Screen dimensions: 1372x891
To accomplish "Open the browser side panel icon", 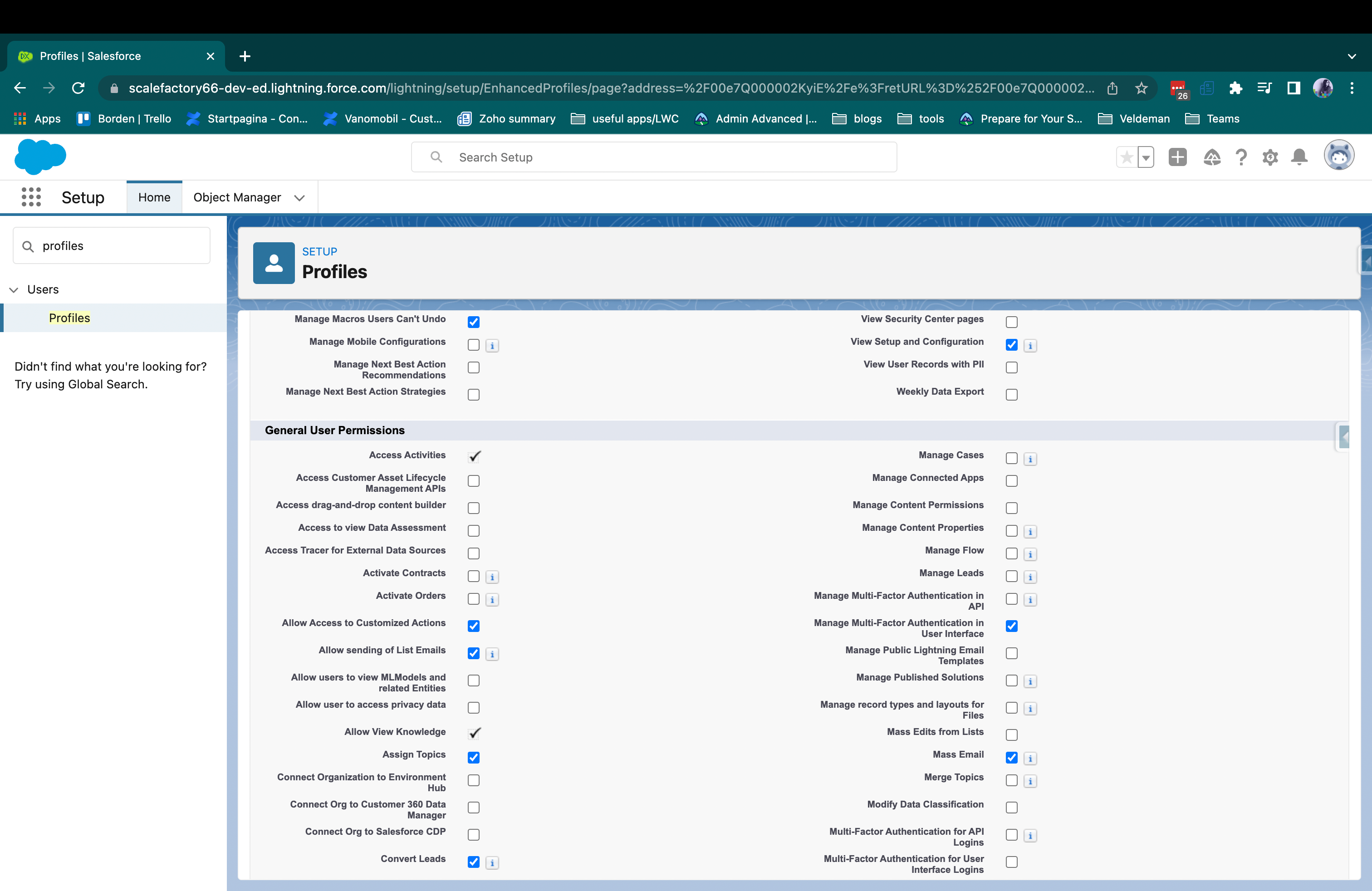I will point(1294,88).
